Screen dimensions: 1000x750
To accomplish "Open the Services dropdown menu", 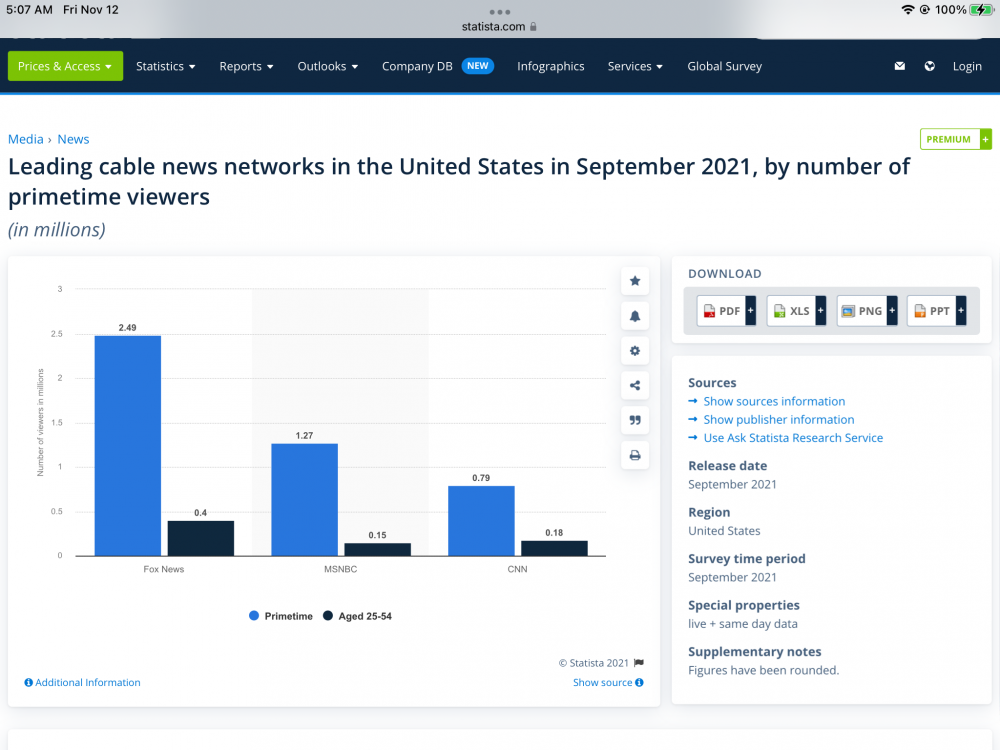I will 635,66.
